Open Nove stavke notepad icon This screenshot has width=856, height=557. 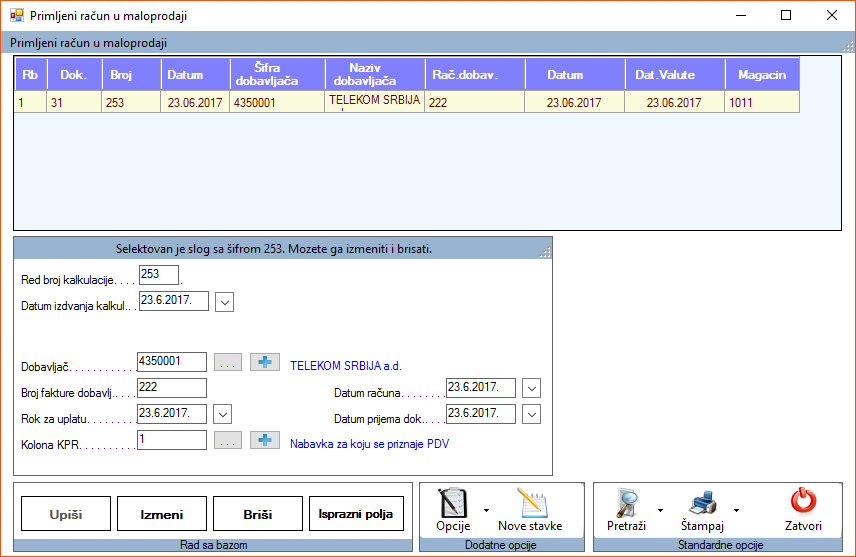[530, 502]
